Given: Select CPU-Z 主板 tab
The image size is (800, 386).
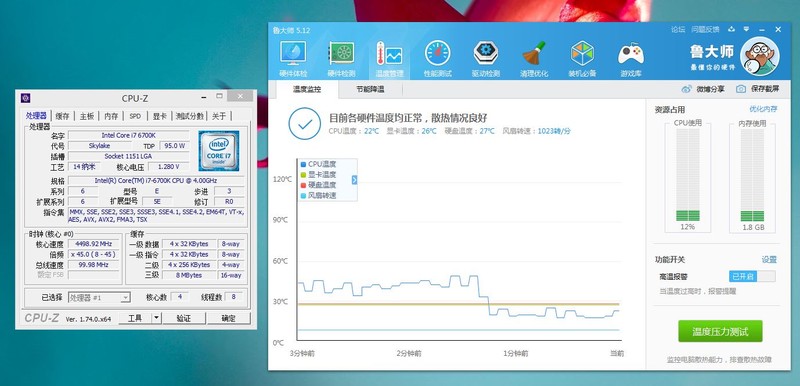Looking at the screenshot, I should [87, 116].
